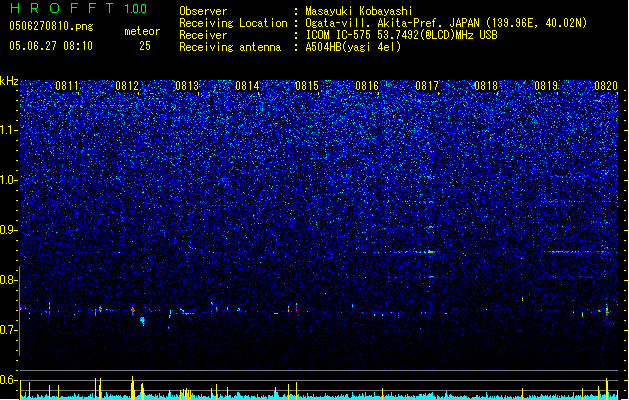Click the 0.6 kHz axis label
The width and height of the screenshot is (629, 400).
click(9, 380)
